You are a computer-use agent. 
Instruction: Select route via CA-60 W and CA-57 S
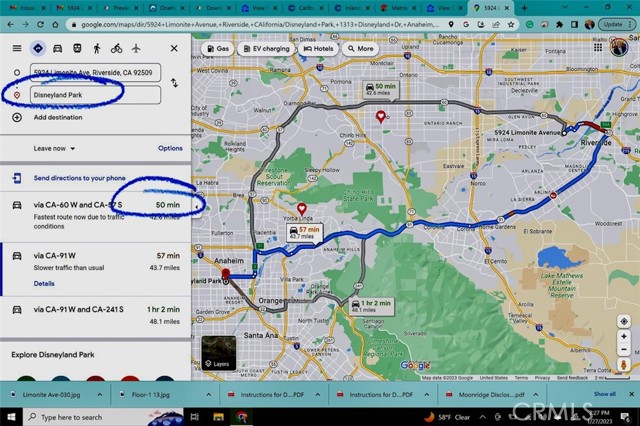click(x=96, y=215)
